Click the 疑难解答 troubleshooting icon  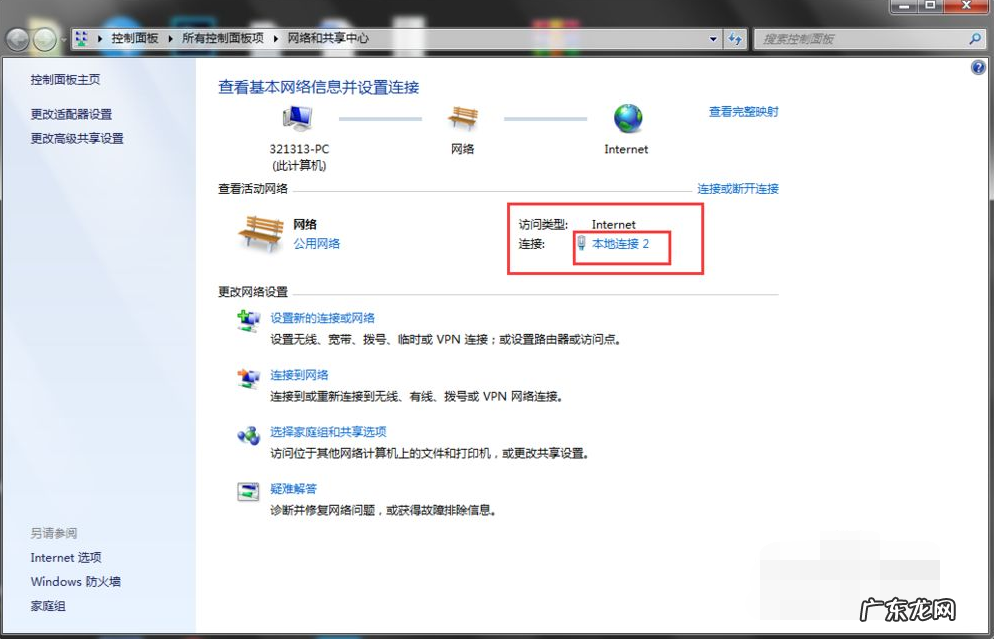[248, 491]
